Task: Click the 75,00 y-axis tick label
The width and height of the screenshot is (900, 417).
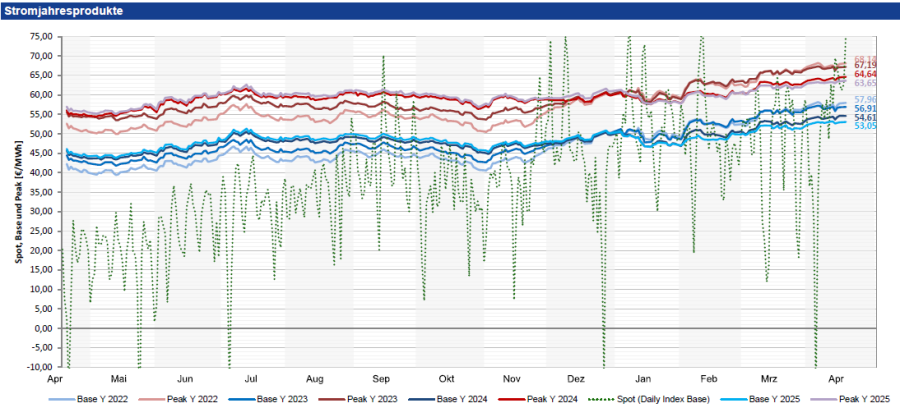Action: (42, 36)
